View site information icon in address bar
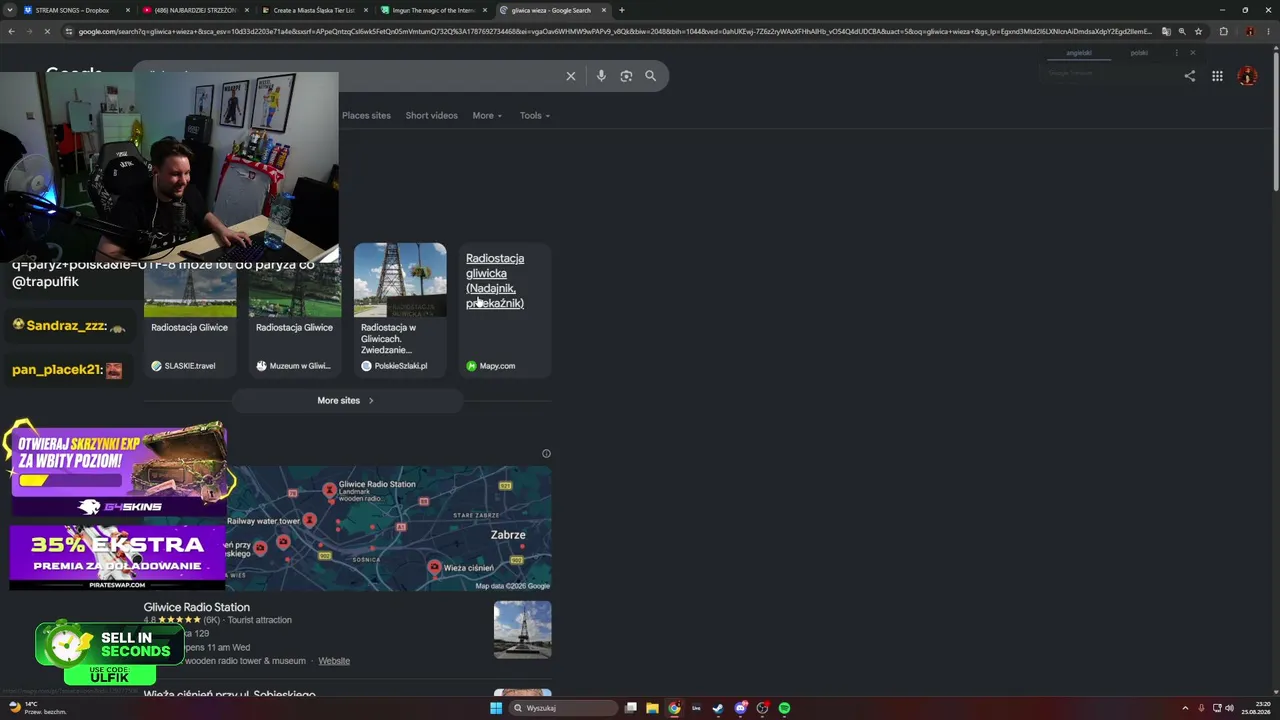The height and width of the screenshot is (720, 1280). pyautogui.click(x=69, y=31)
